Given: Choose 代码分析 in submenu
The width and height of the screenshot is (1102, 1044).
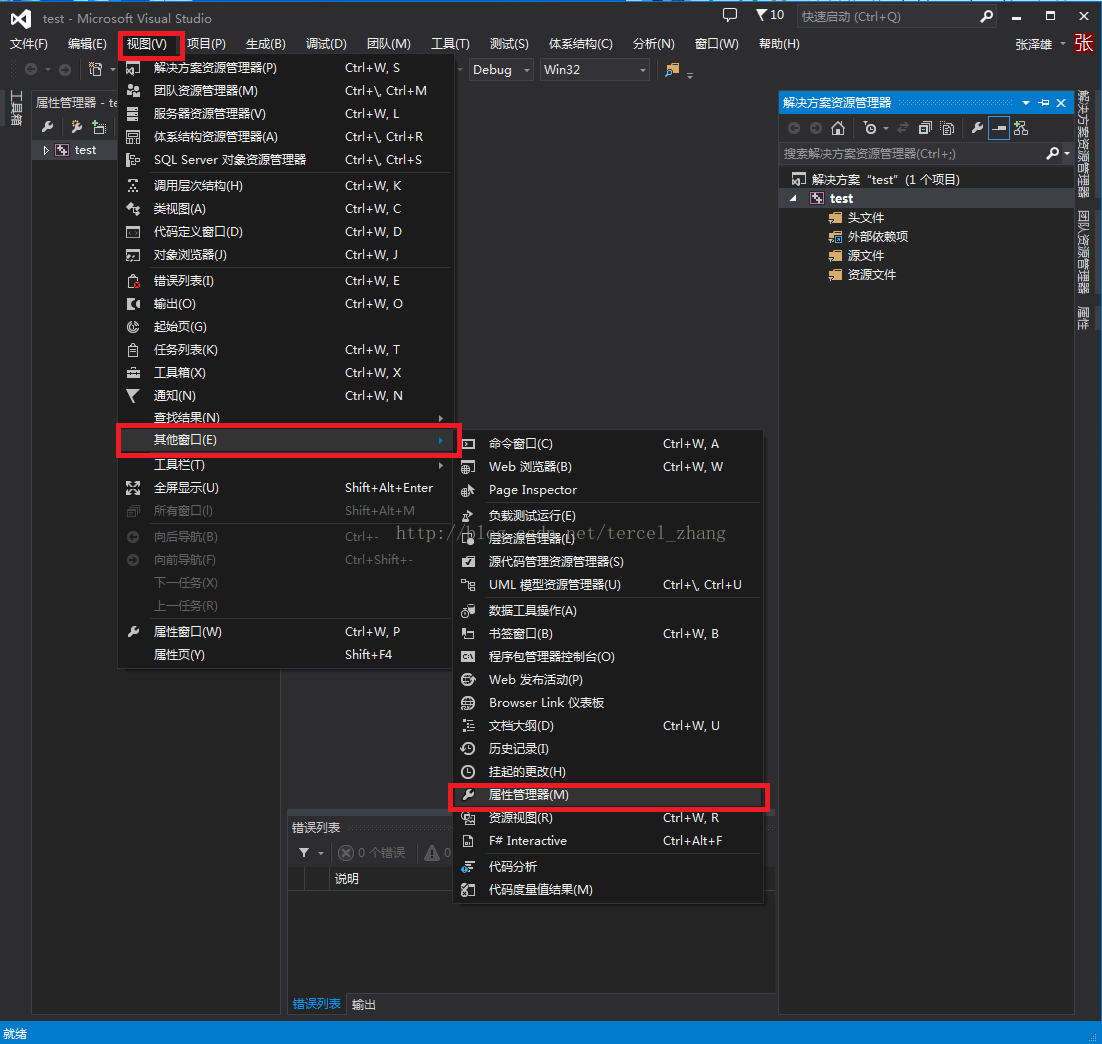Looking at the screenshot, I should (x=609, y=867).
